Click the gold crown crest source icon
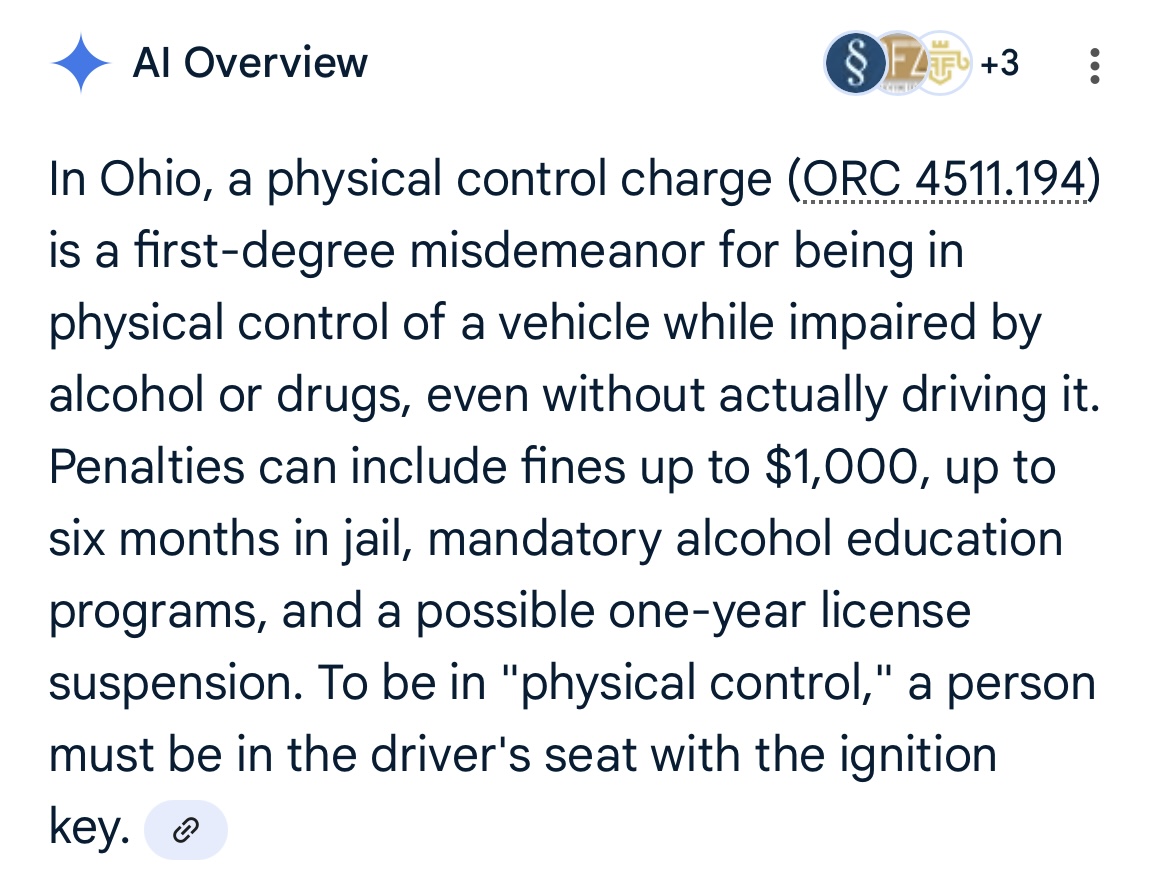 tap(943, 66)
